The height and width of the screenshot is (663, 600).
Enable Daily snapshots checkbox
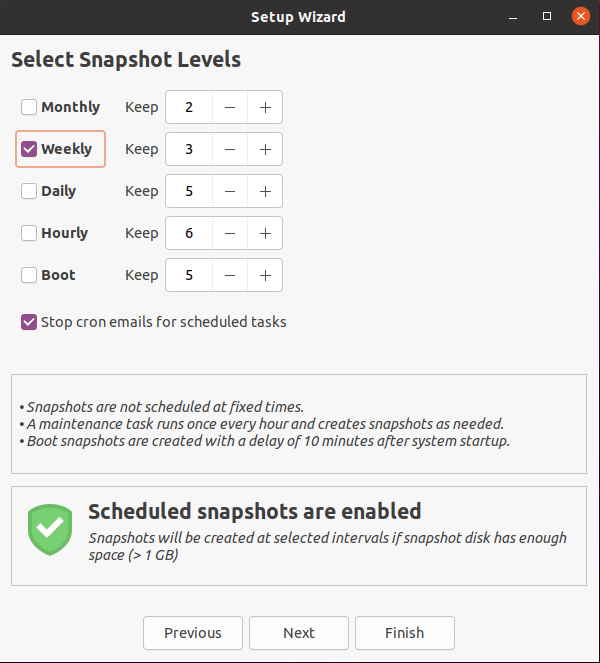pyautogui.click(x=29, y=191)
